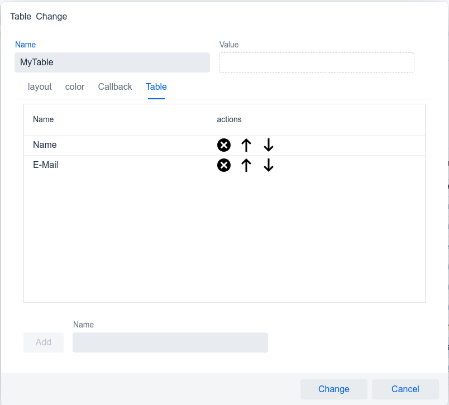Click the actions column header

click(x=229, y=119)
